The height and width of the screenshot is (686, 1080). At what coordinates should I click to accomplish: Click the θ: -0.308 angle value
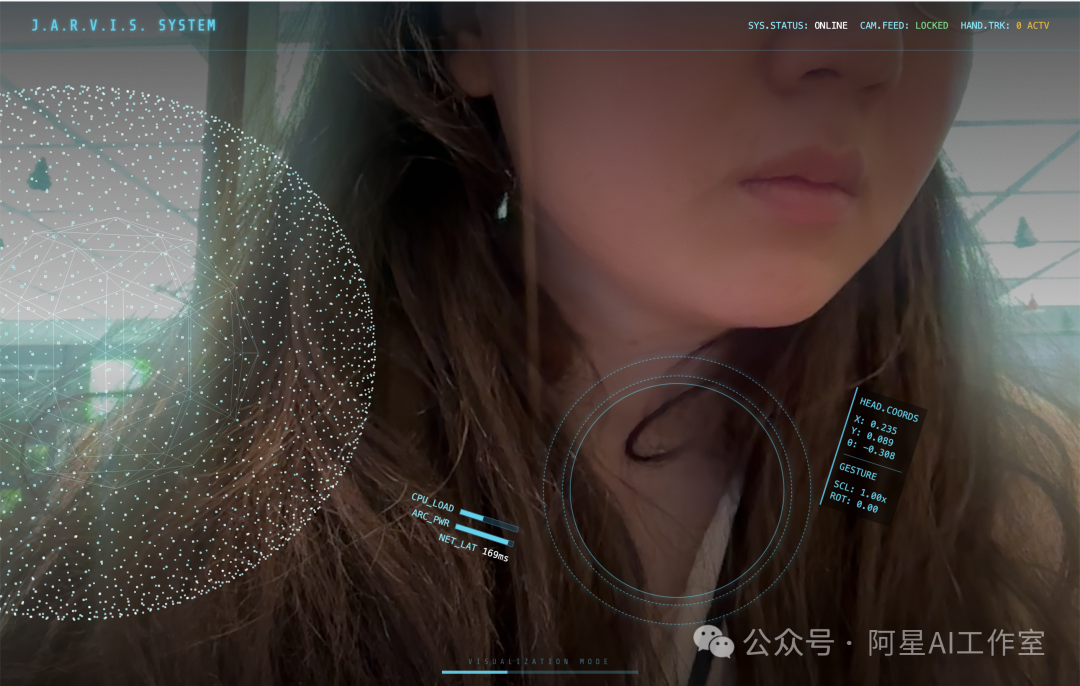point(871,448)
